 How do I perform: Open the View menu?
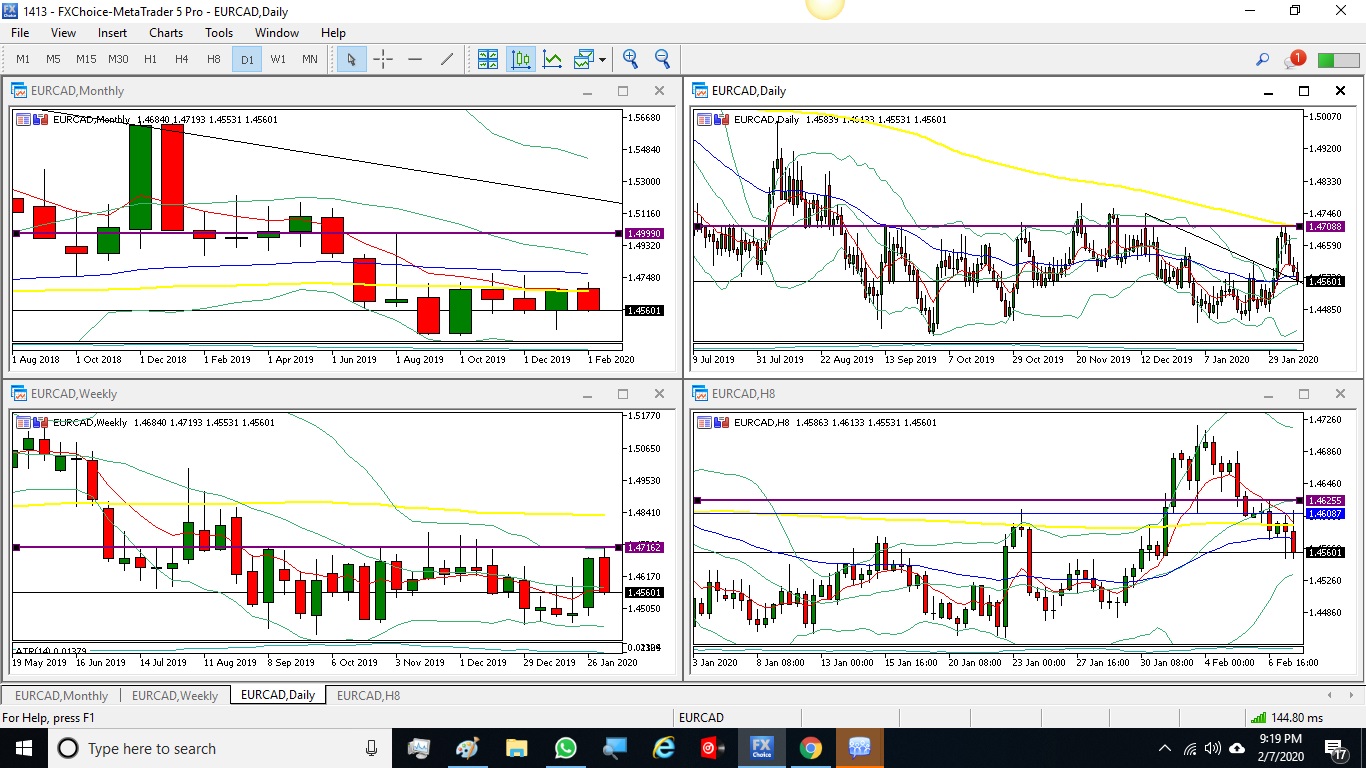tap(63, 32)
